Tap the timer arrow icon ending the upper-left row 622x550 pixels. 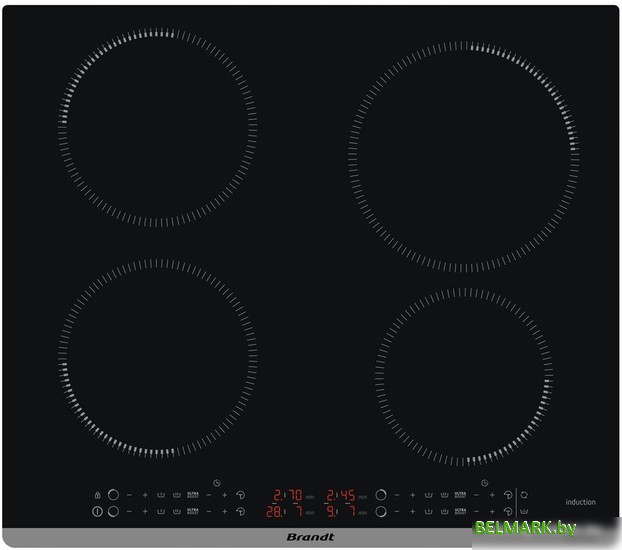pos(241,495)
